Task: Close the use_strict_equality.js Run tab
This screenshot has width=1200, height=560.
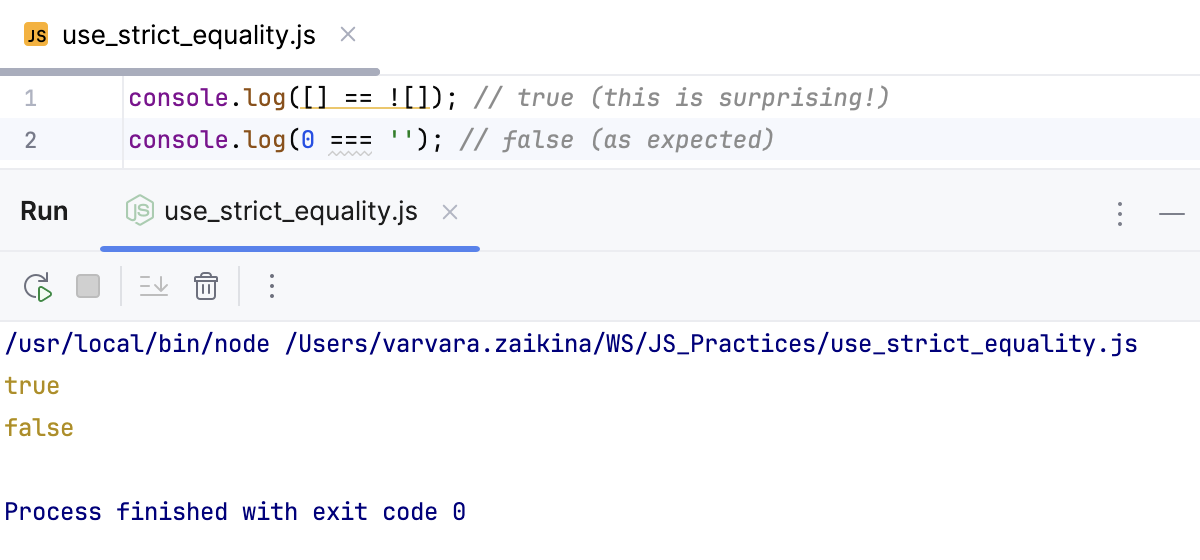Action: point(450,212)
